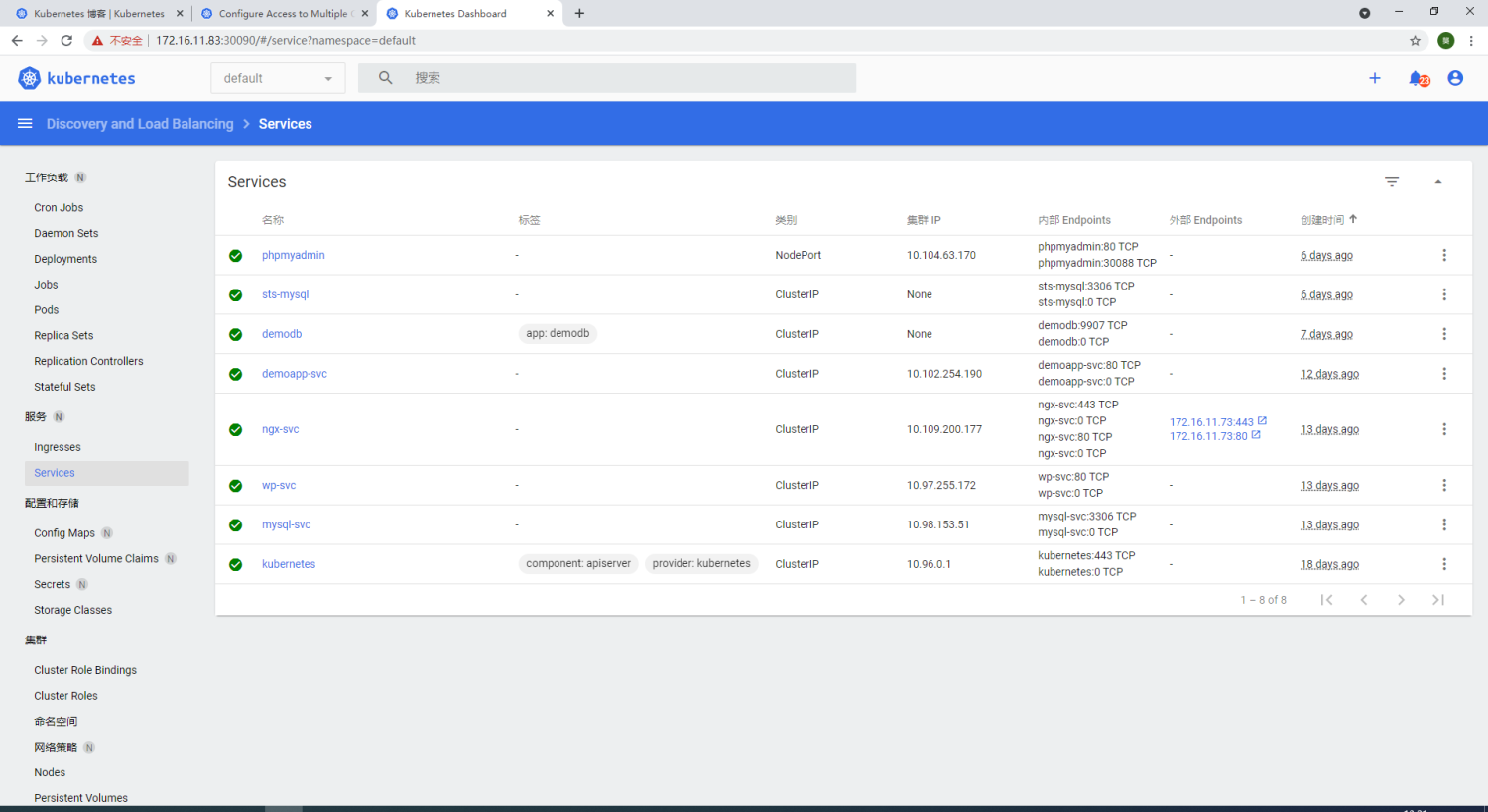Go to next page of services
Viewport: 1488px width, 812px height.
pos(1401,599)
